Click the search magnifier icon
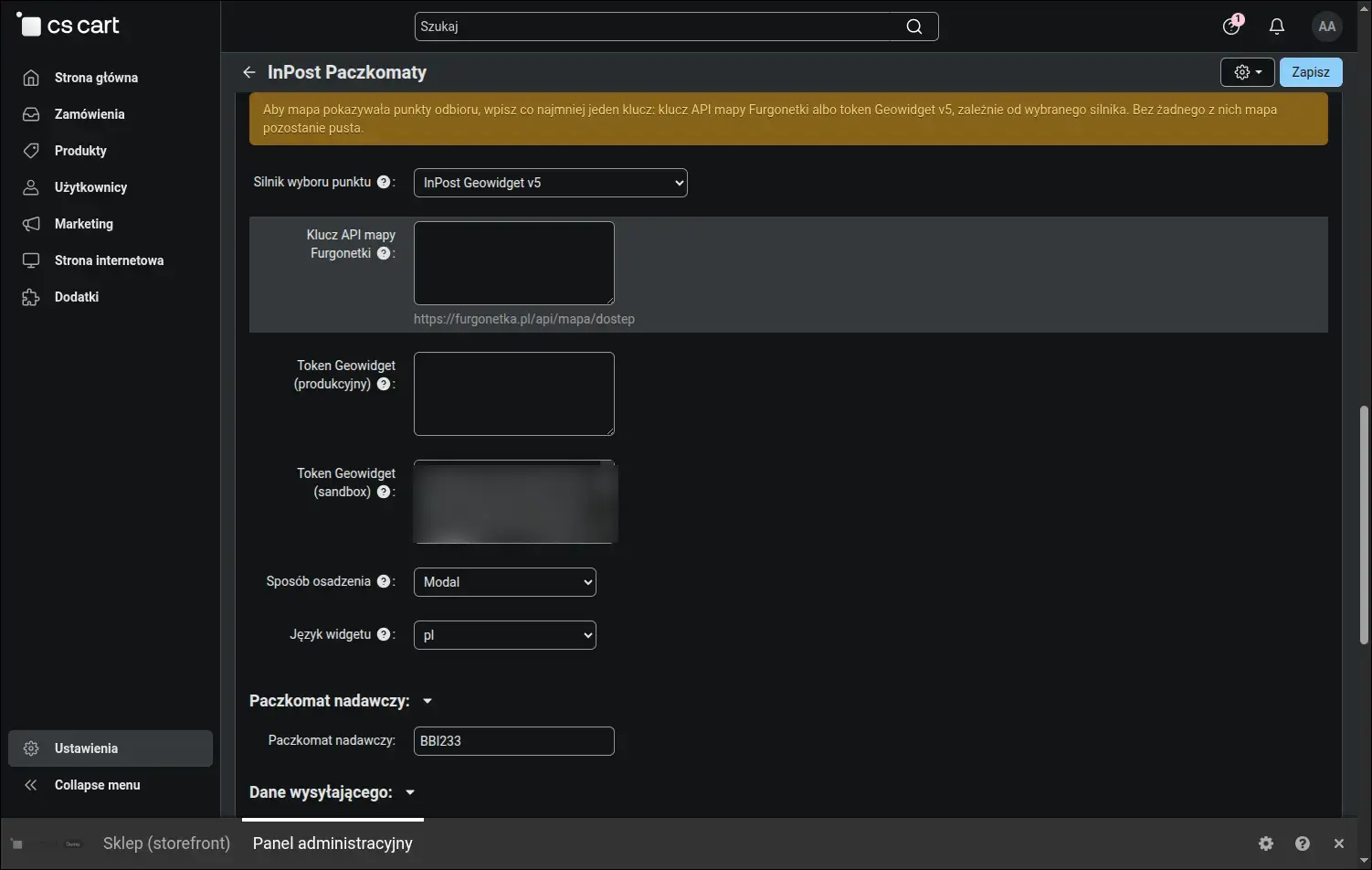 coord(913,27)
